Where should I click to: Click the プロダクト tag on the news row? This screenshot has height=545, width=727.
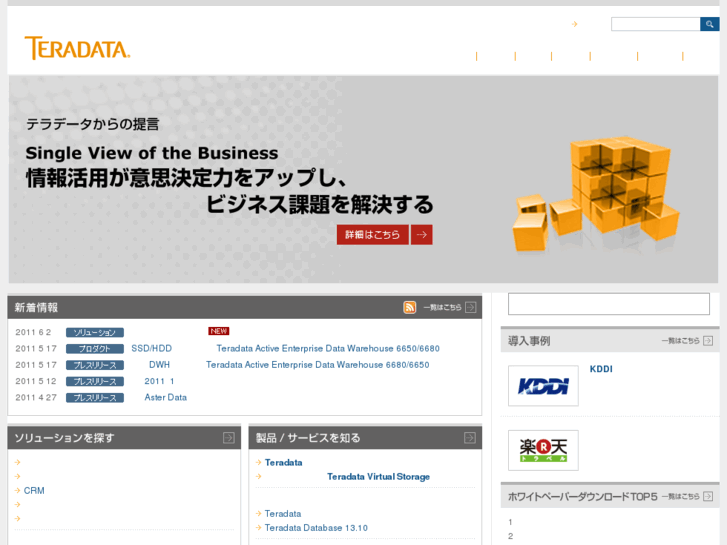point(95,349)
